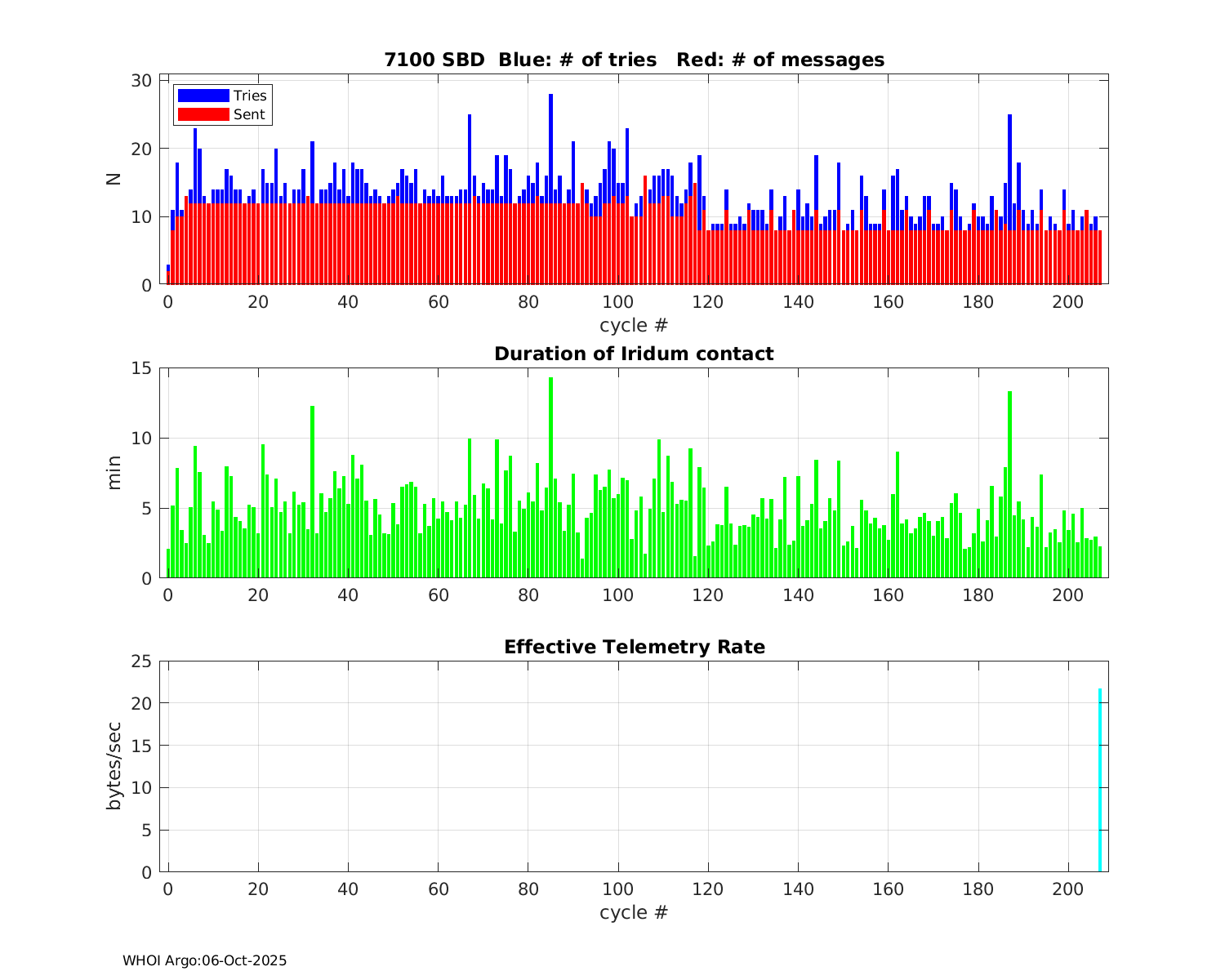The image size is (1225, 980).
Task: Click the N y-axis label
Action: (114, 179)
